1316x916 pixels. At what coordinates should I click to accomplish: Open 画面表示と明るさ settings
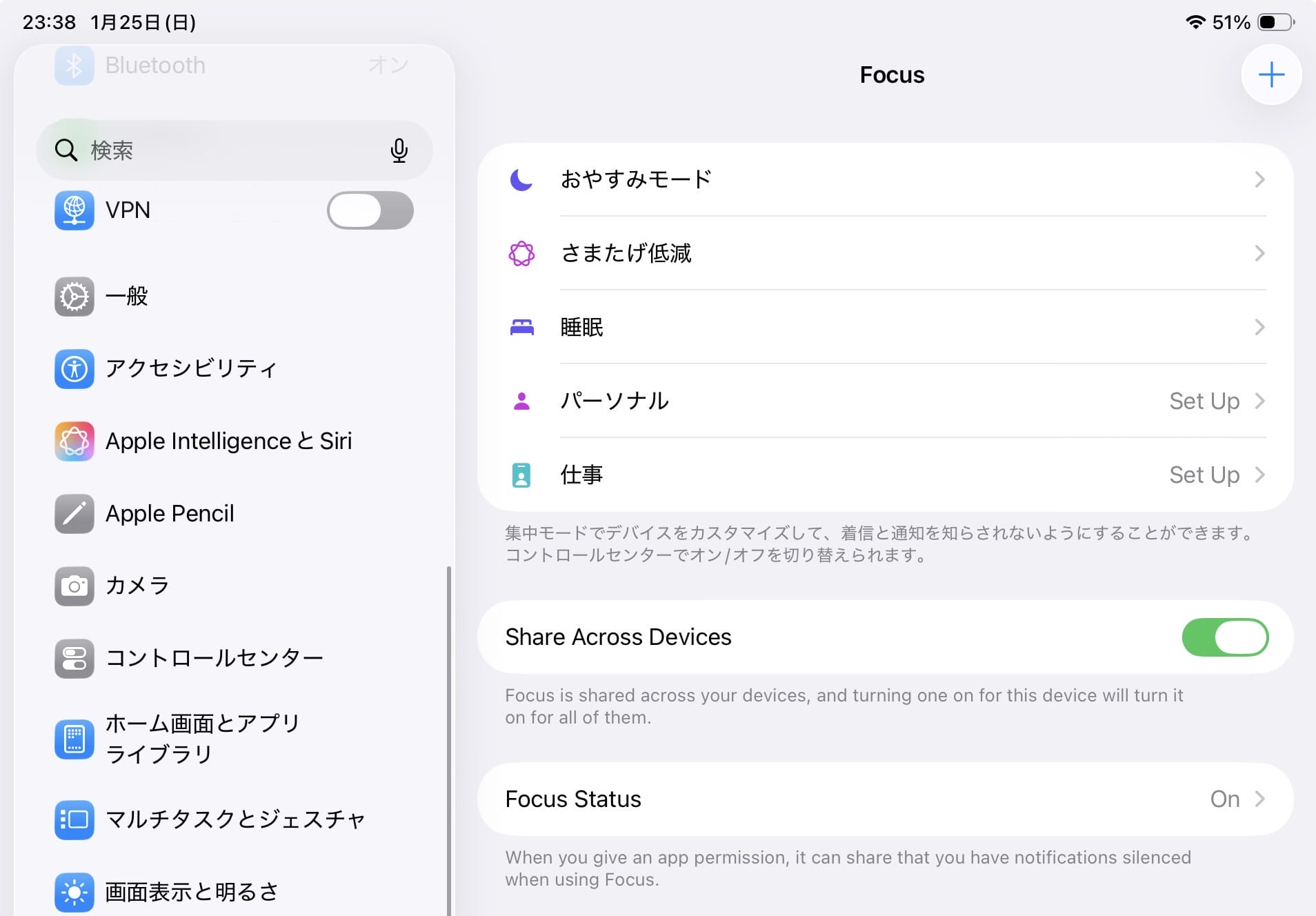point(192,892)
